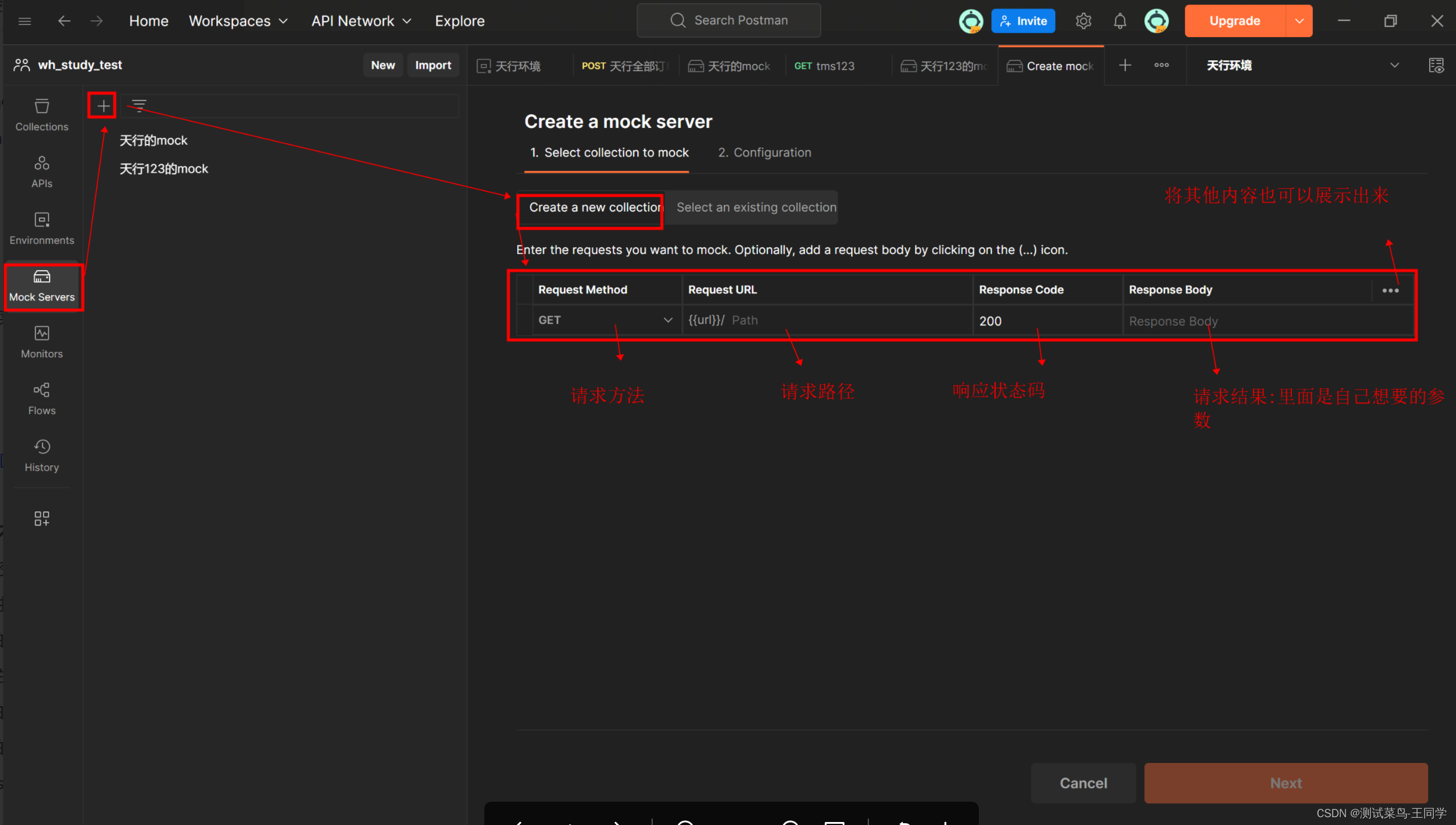The width and height of the screenshot is (1456, 825).
Task: Open Environments in the sidebar
Action: coord(42,228)
